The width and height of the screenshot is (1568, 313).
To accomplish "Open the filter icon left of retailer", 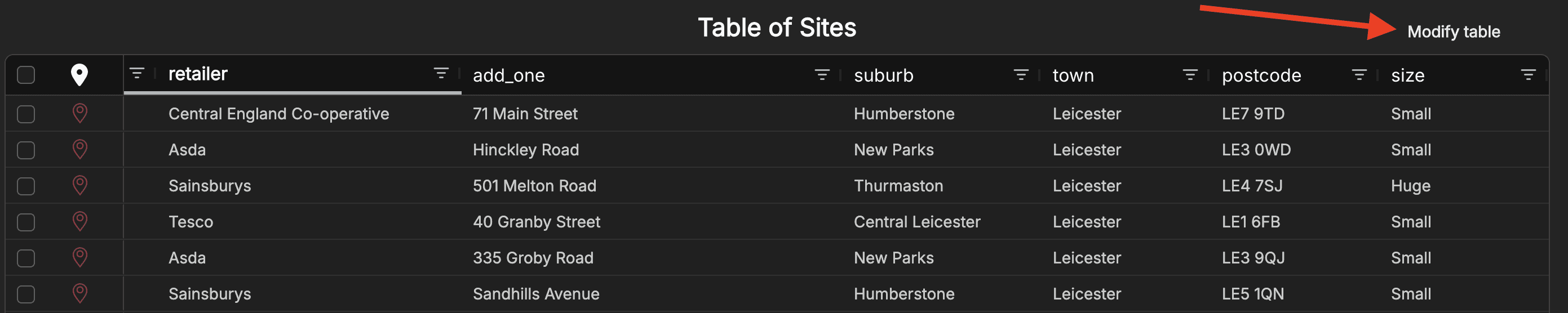I will click(x=137, y=74).
